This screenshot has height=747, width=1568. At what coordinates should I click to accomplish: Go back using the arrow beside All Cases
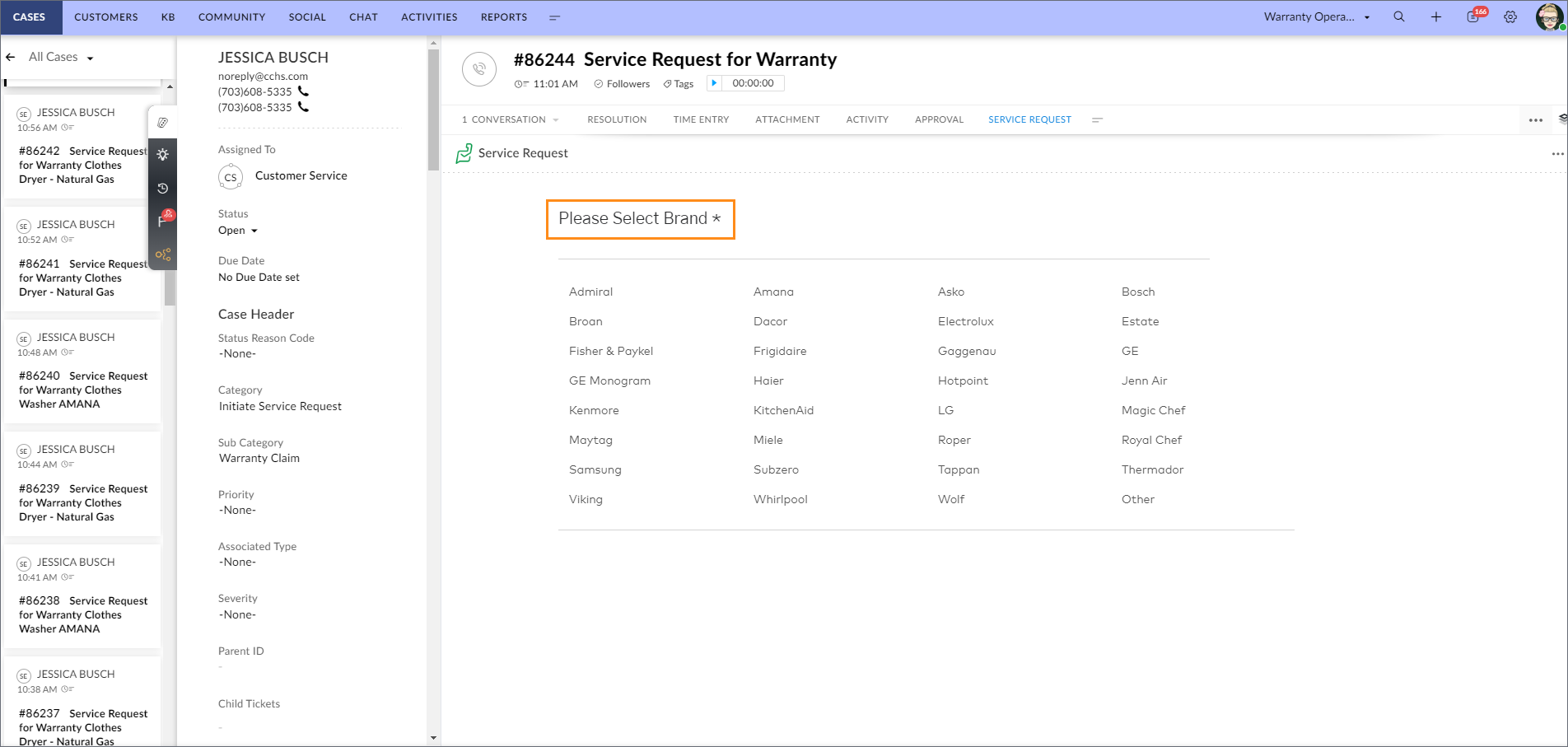[11, 57]
